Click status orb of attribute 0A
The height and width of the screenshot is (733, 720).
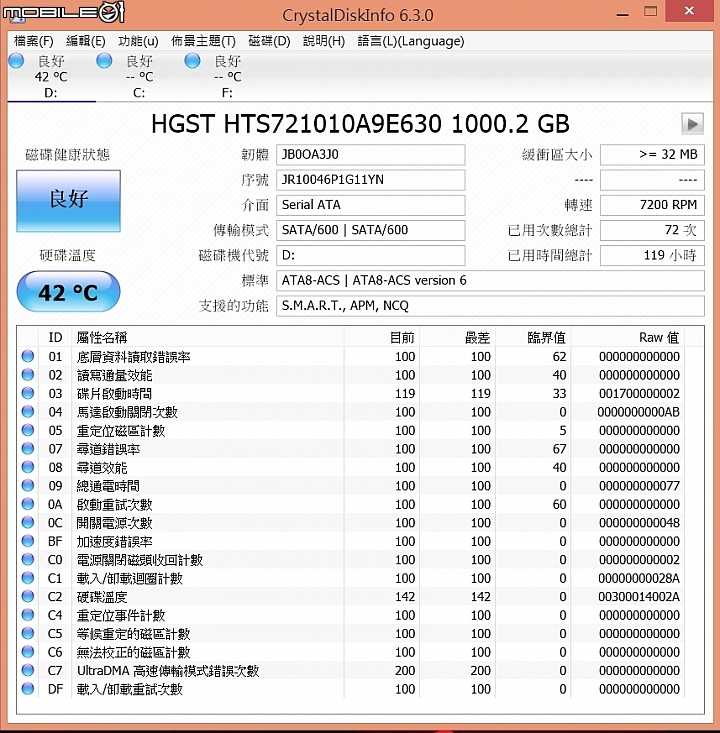tap(28, 504)
